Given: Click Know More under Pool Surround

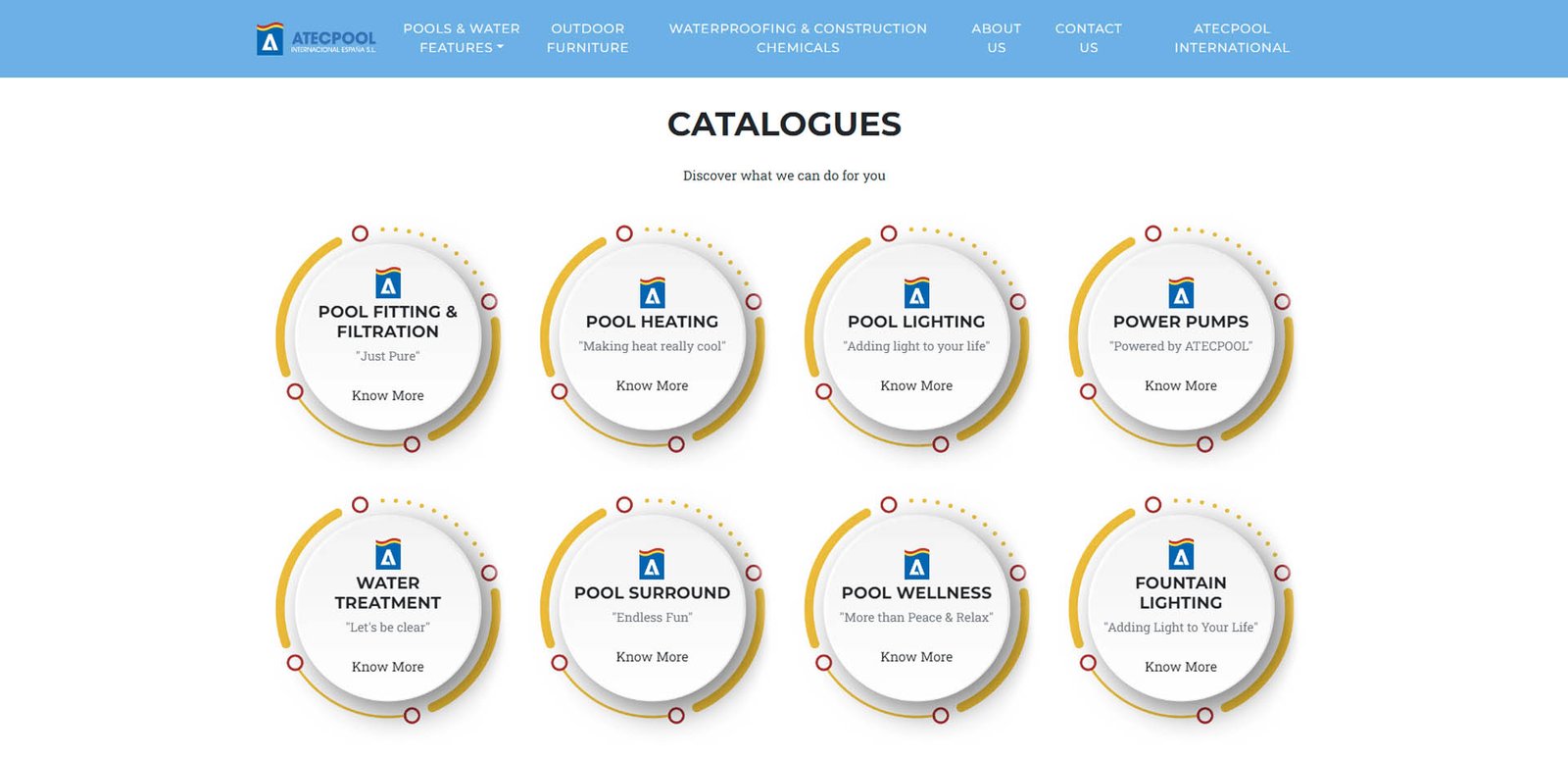Looking at the screenshot, I should click(x=652, y=656).
